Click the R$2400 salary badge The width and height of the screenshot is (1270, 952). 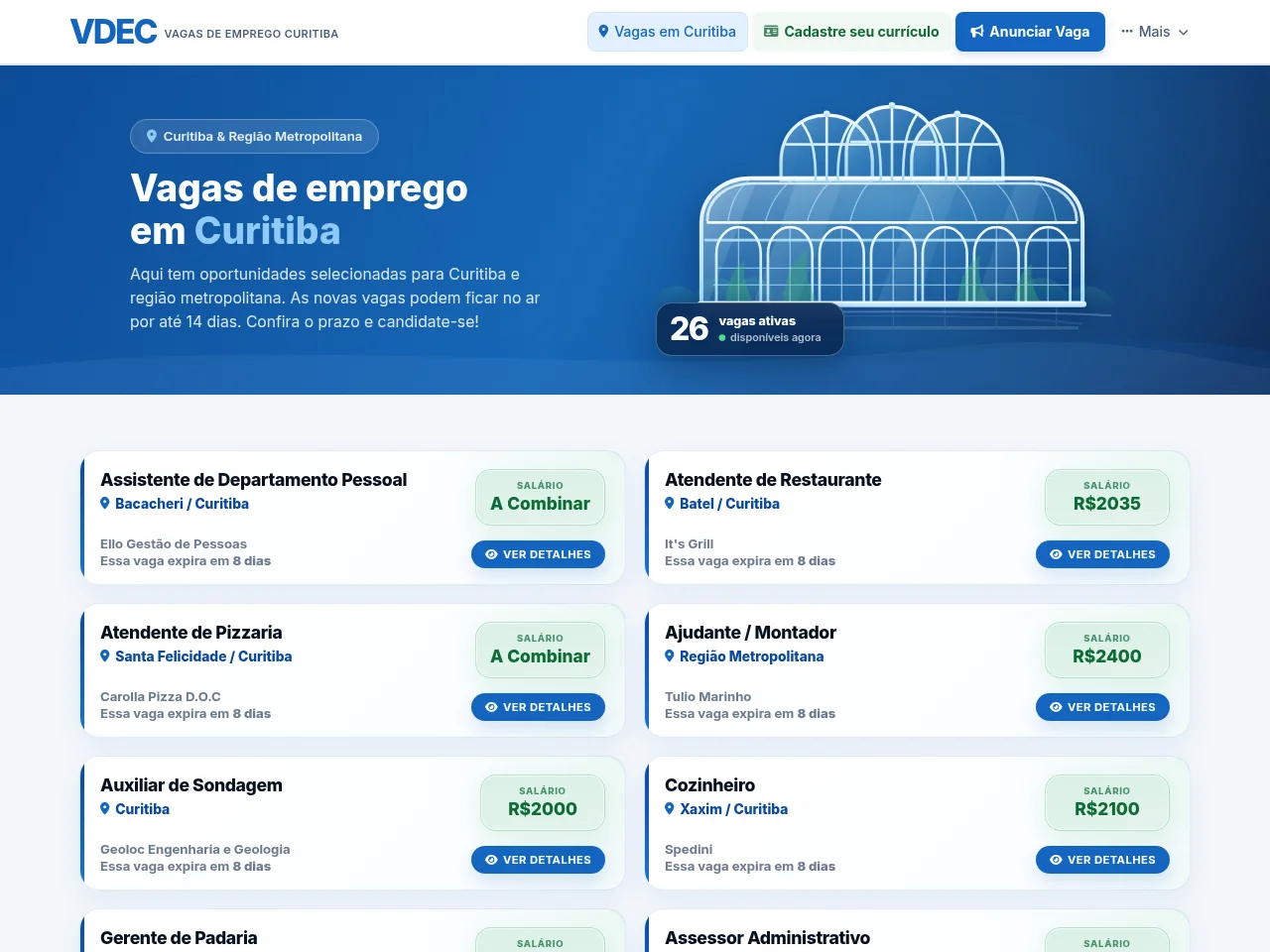click(1107, 650)
